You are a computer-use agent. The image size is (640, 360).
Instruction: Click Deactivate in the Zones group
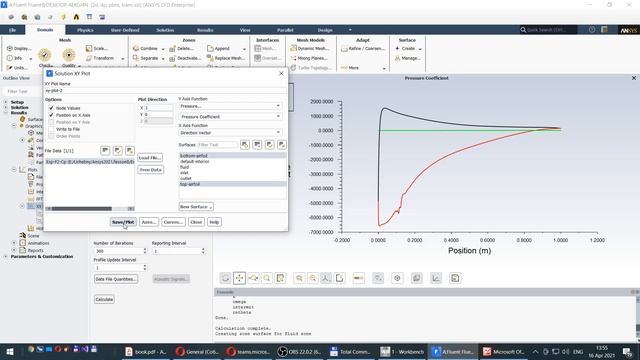coord(185,58)
